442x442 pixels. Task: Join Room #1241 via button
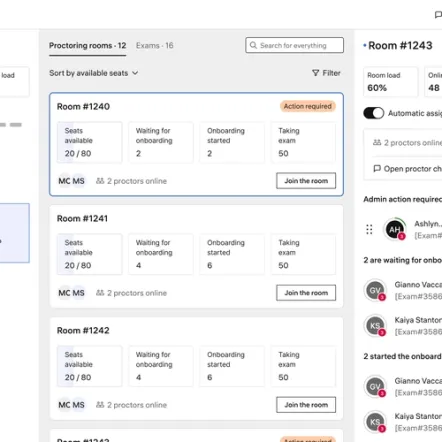(306, 293)
